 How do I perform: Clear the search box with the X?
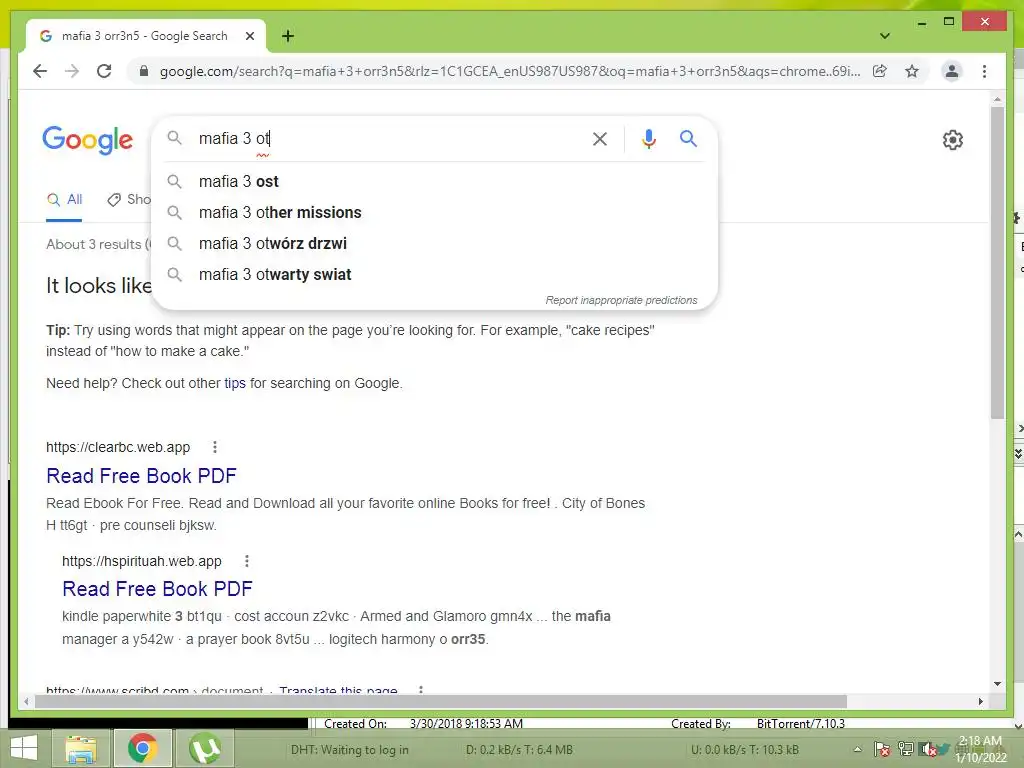pyautogui.click(x=600, y=138)
